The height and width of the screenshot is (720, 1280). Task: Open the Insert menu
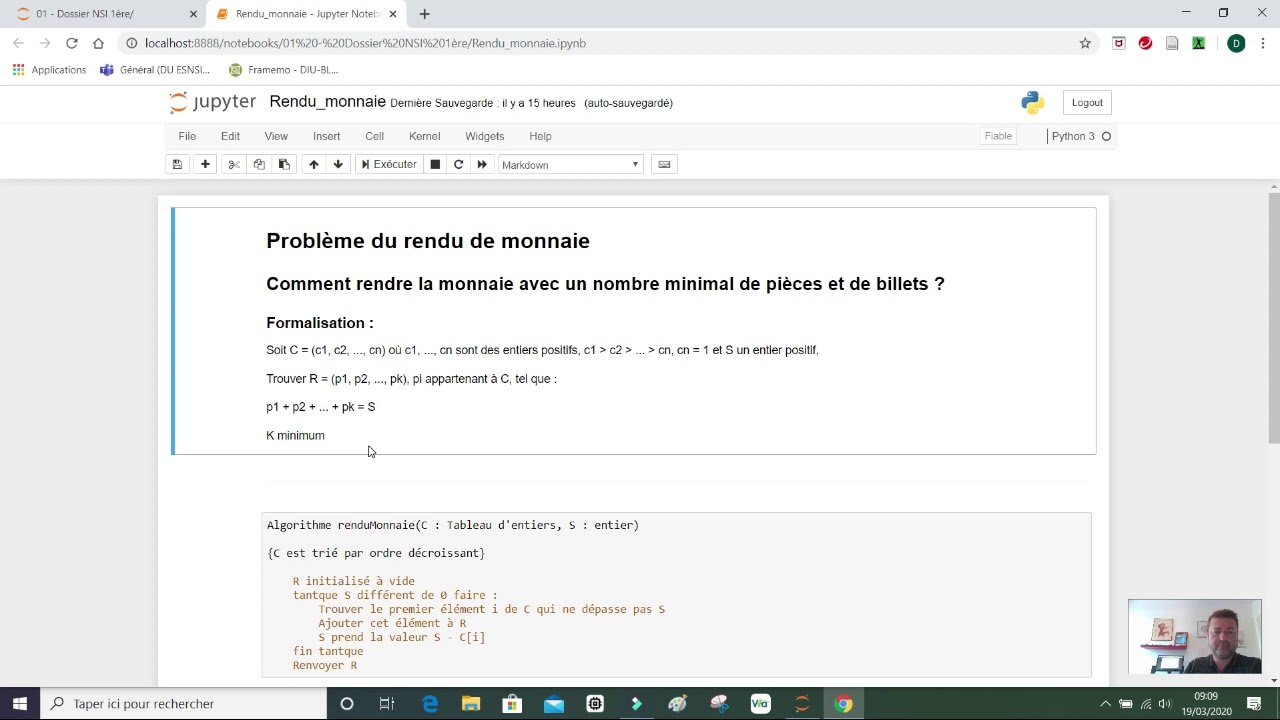326,136
